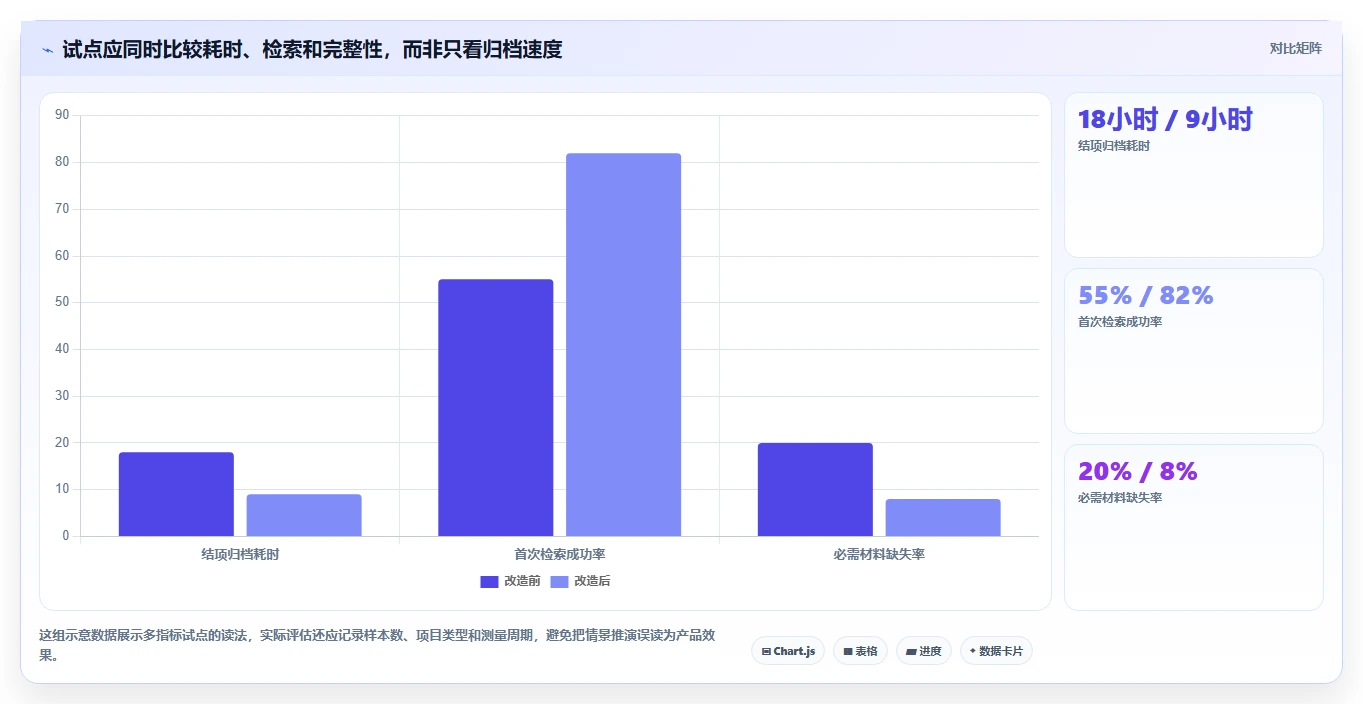This screenshot has width=1363, height=704.
Task: Select the 数据卡片 chip
Action: tap(996, 651)
